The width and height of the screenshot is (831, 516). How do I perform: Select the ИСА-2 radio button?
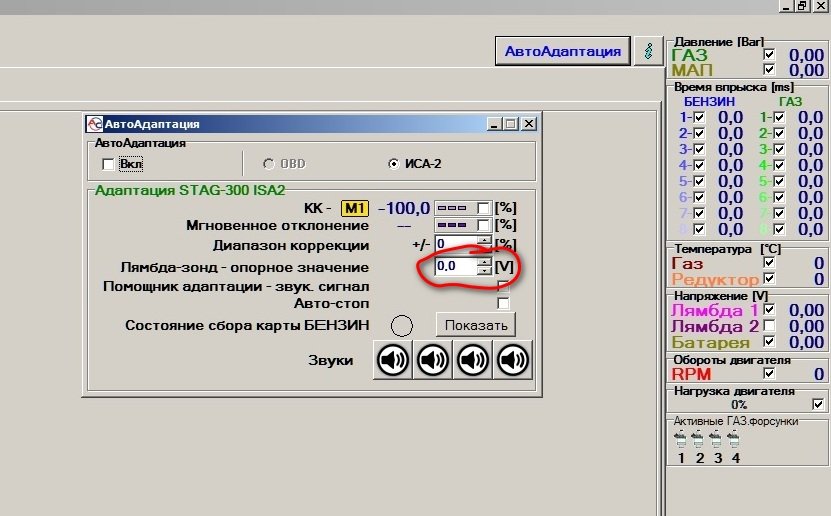[x=393, y=164]
